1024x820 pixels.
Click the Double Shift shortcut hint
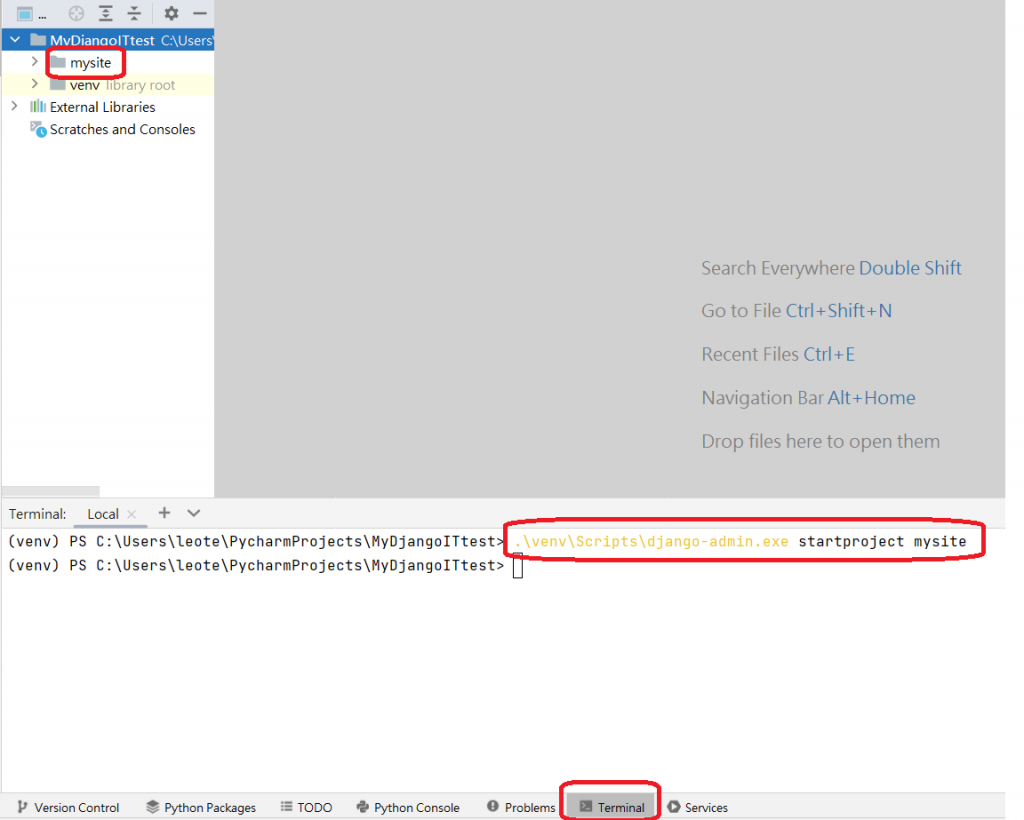tap(910, 268)
